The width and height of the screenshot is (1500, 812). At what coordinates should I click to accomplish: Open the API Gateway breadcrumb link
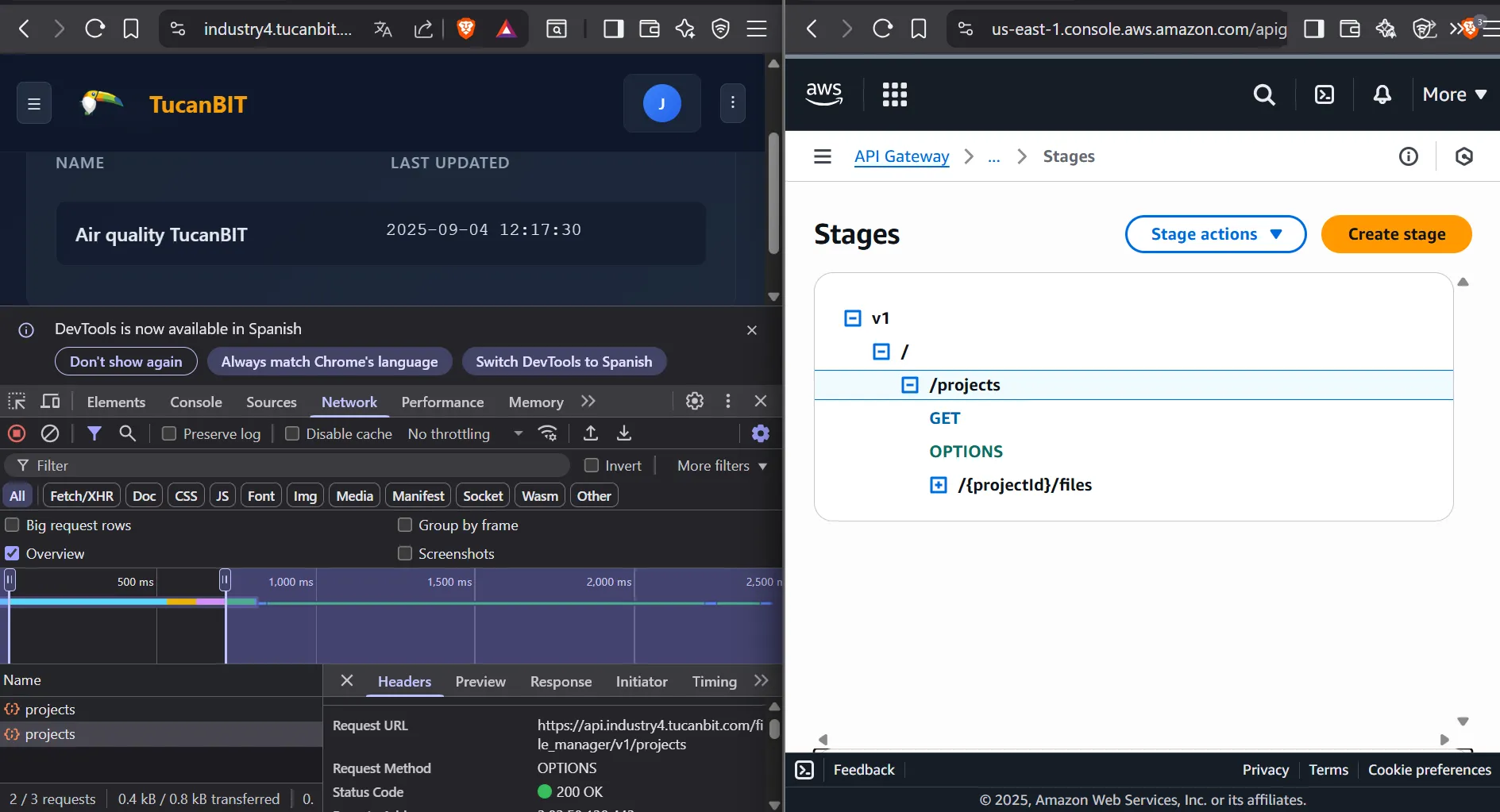(x=900, y=156)
